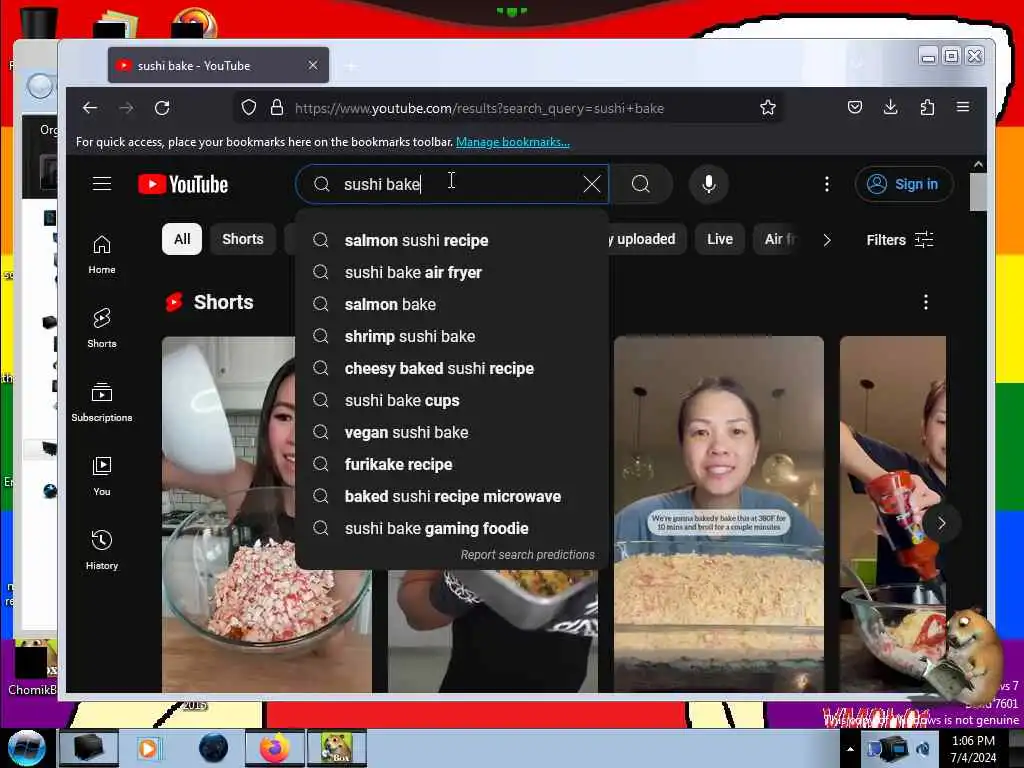Open the extensions puzzle icon

[927, 107]
